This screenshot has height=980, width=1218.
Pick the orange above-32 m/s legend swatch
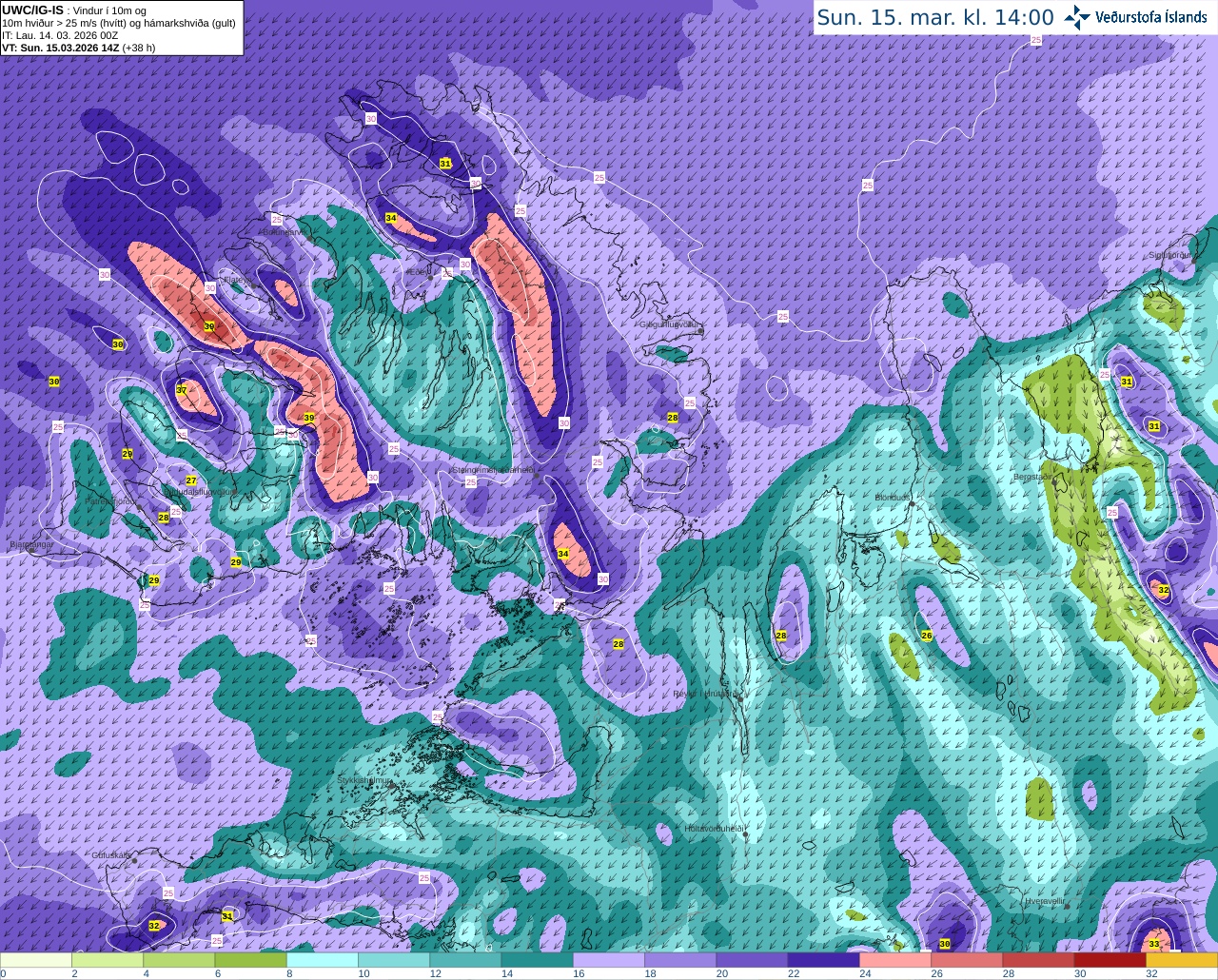1182,960
